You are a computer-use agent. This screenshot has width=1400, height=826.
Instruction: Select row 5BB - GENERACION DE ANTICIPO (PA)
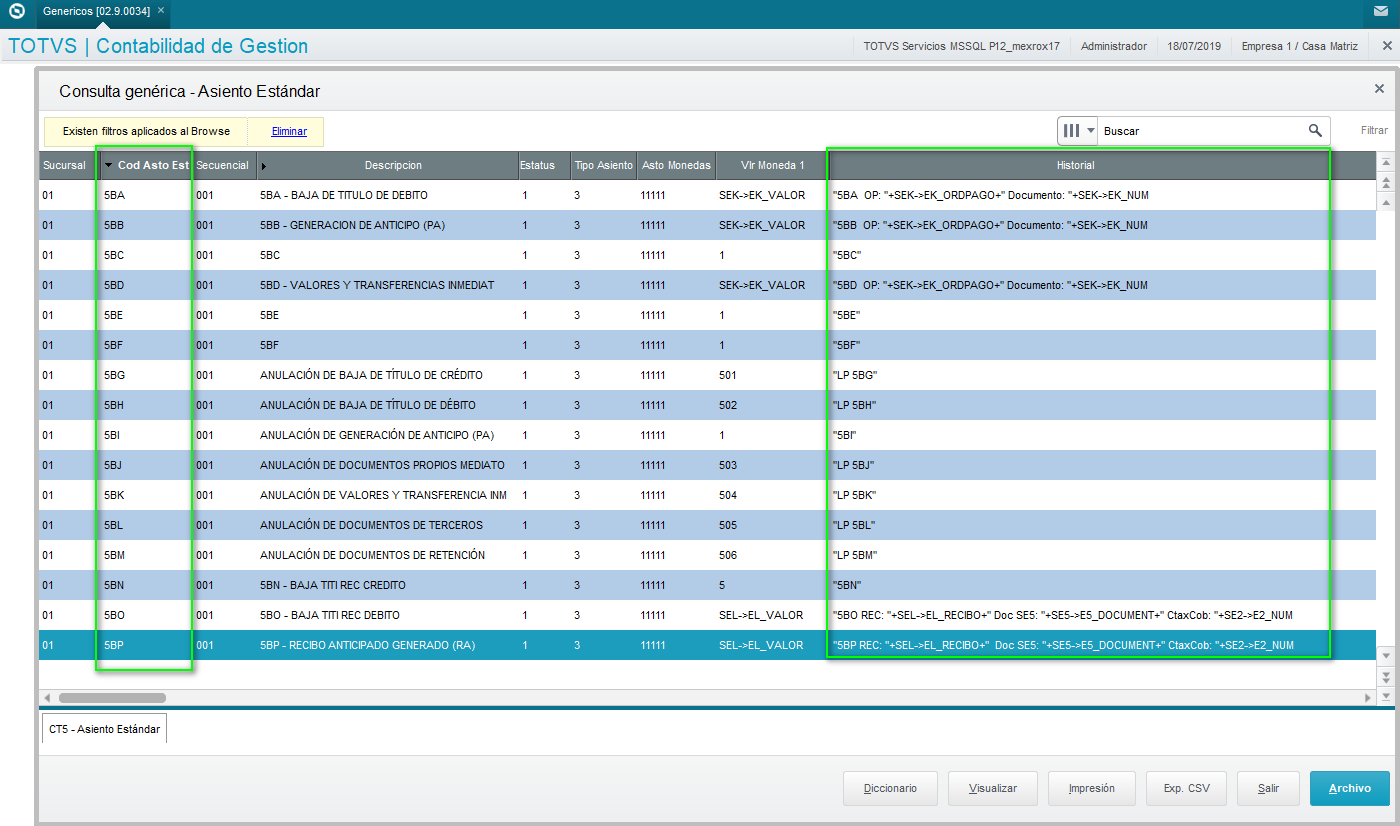(x=707, y=225)
